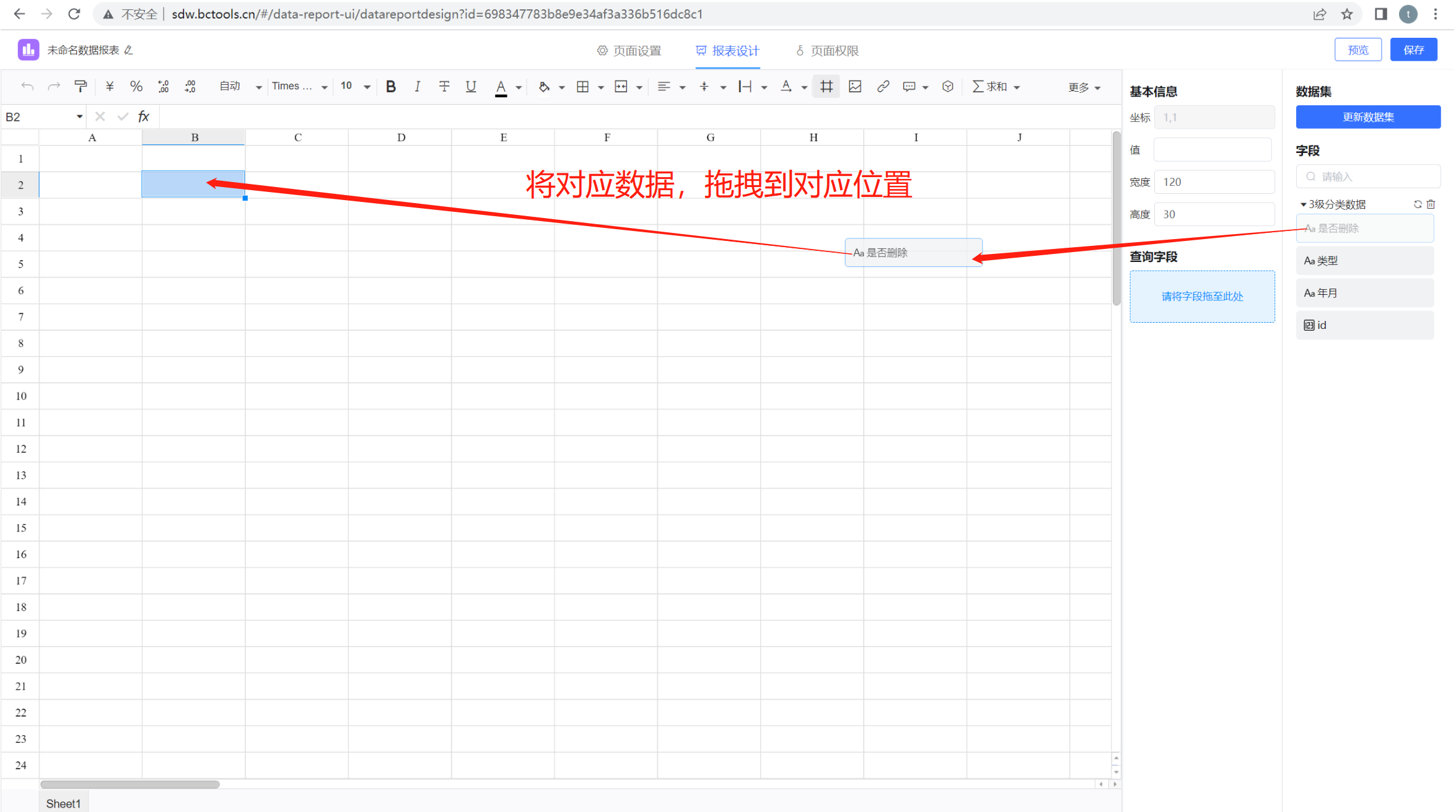Insert a hyperlink
The height and width of the screenshot is (812, 1456).
(883, 87)
